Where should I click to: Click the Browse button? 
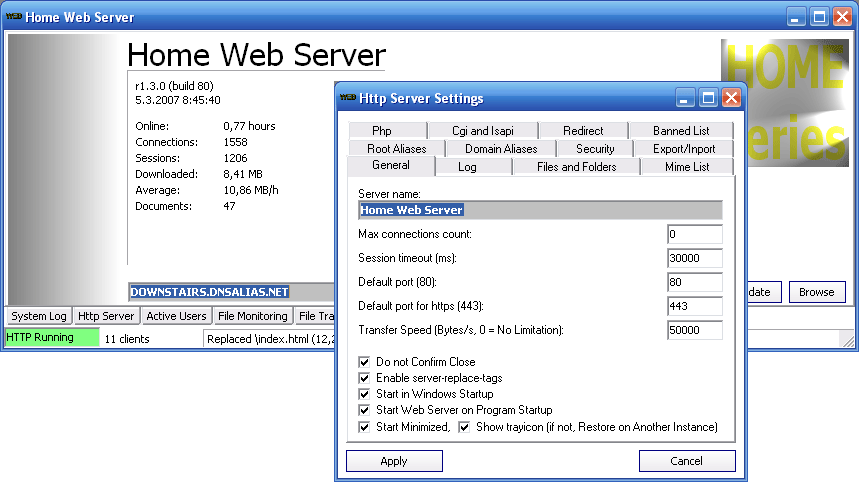[816, 292]
